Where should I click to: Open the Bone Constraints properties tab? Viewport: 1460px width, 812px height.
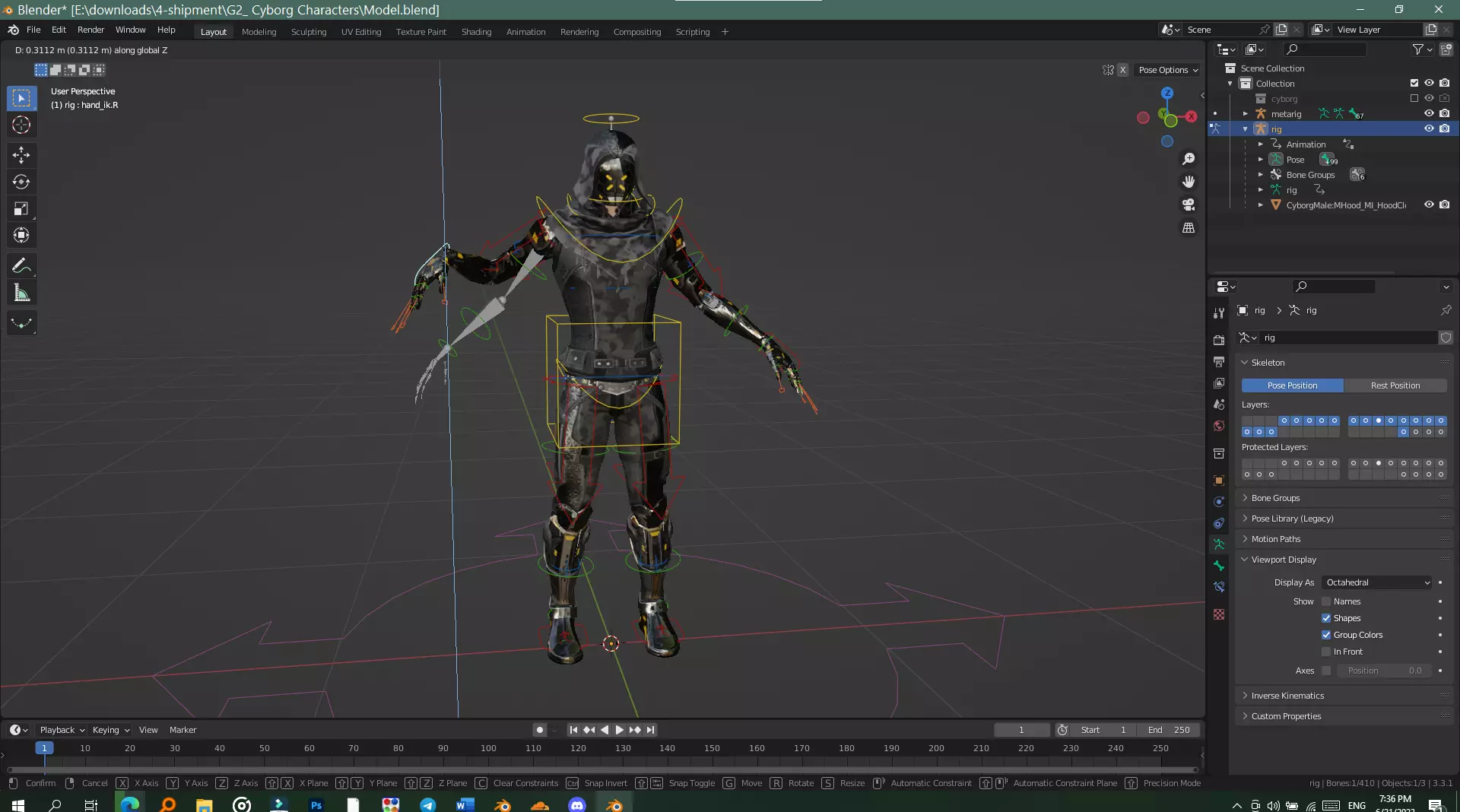(x=1219, y=587)
